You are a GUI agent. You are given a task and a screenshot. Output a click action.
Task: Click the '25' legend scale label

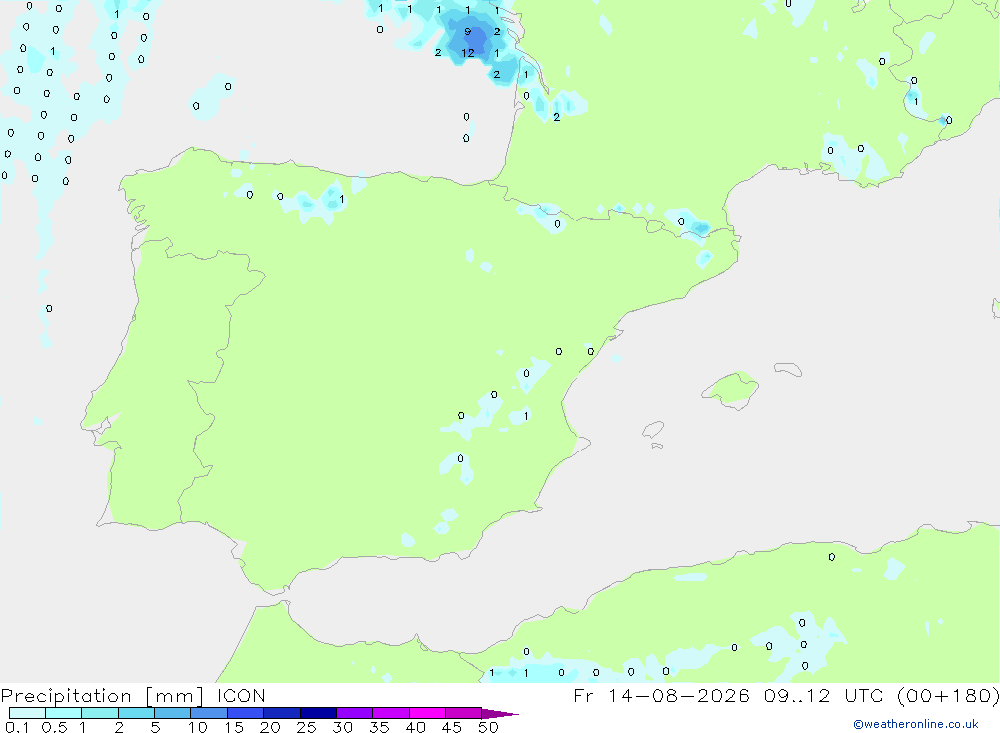point(306,727)
